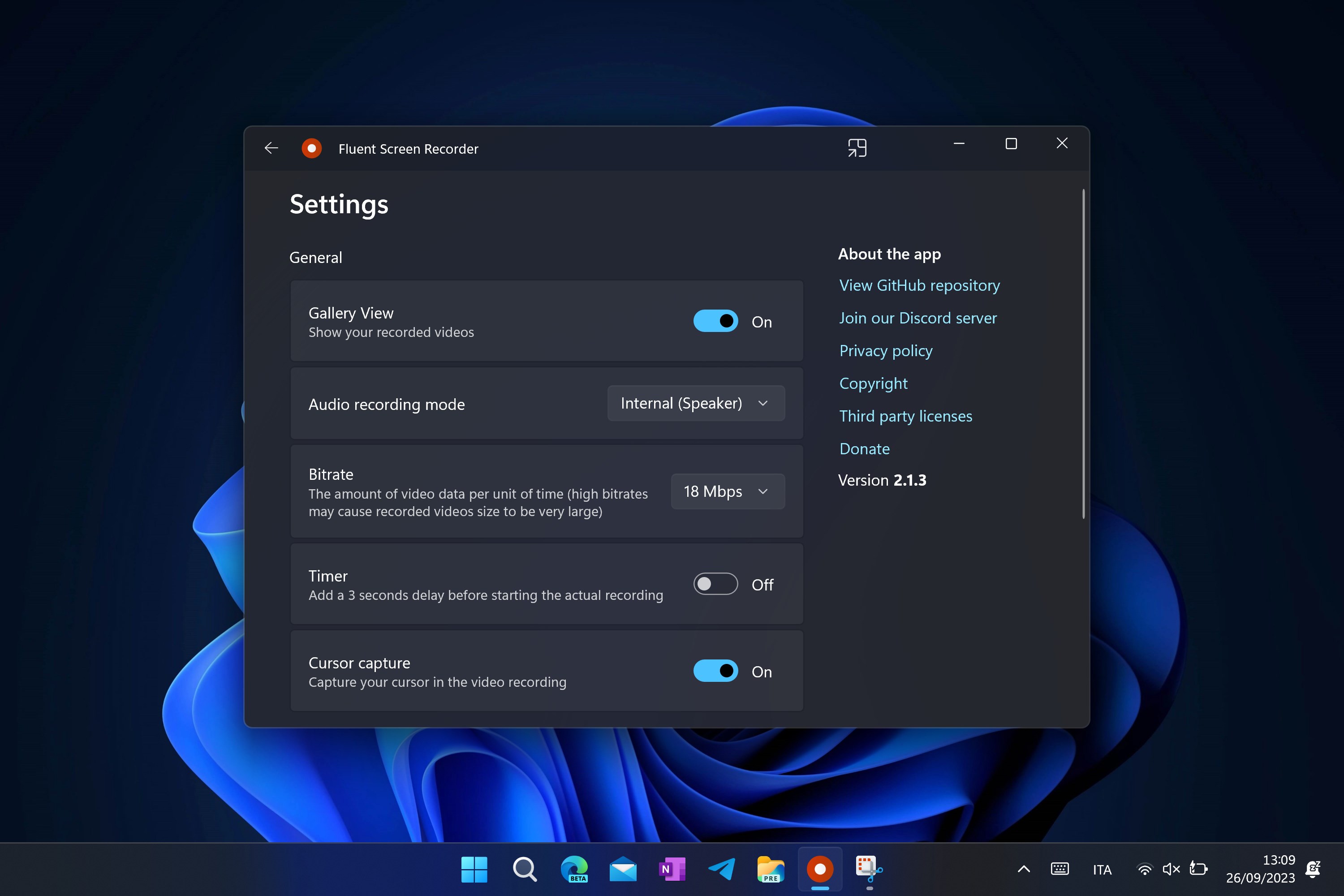The width and height of the screenshot is (1344, 896).
Task: Click the "Add a 3 seconds delay" description
Action: pos(486,595)
